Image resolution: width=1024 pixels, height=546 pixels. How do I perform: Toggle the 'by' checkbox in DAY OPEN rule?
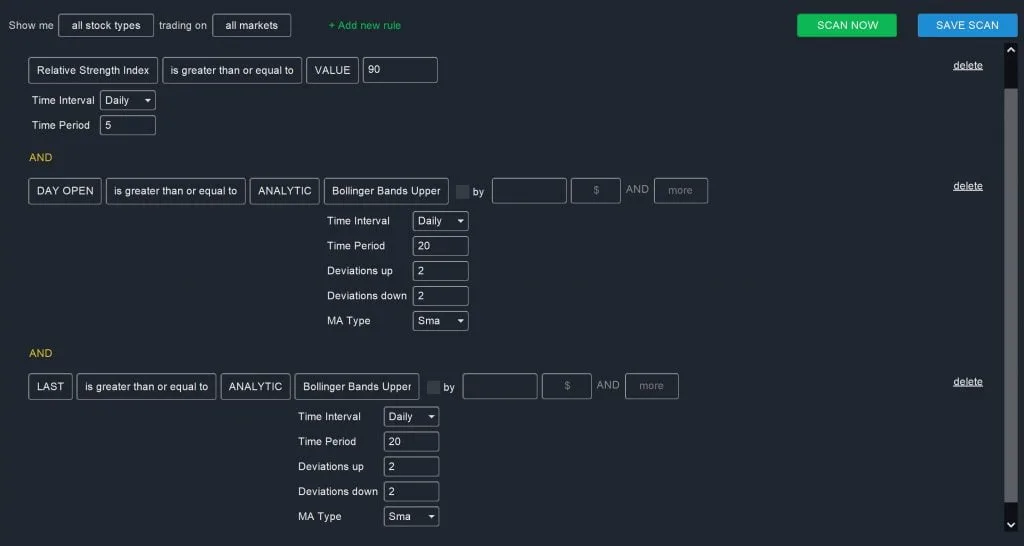coord(462,191)
